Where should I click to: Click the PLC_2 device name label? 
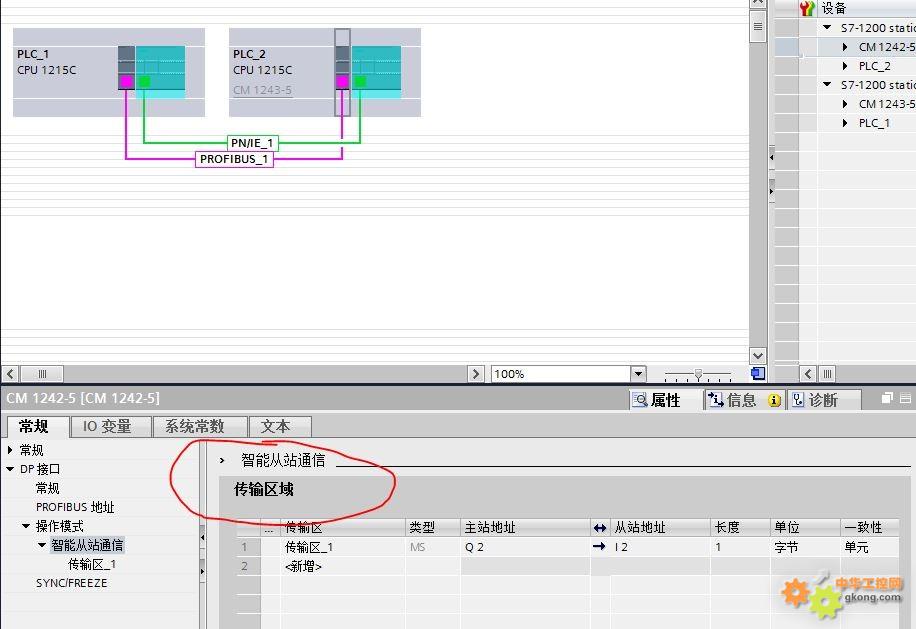point(249,54)
